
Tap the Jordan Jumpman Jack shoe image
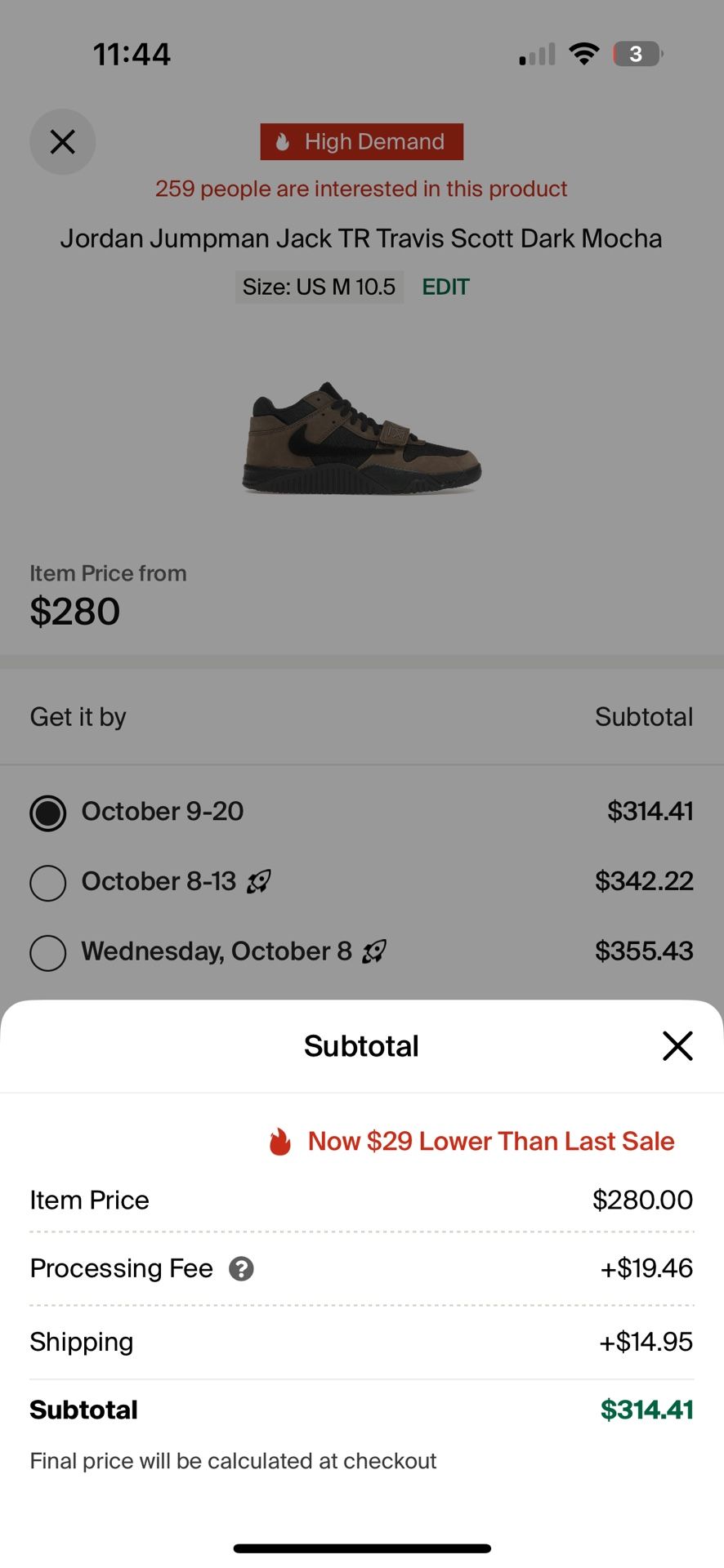(x=361, y=438)
